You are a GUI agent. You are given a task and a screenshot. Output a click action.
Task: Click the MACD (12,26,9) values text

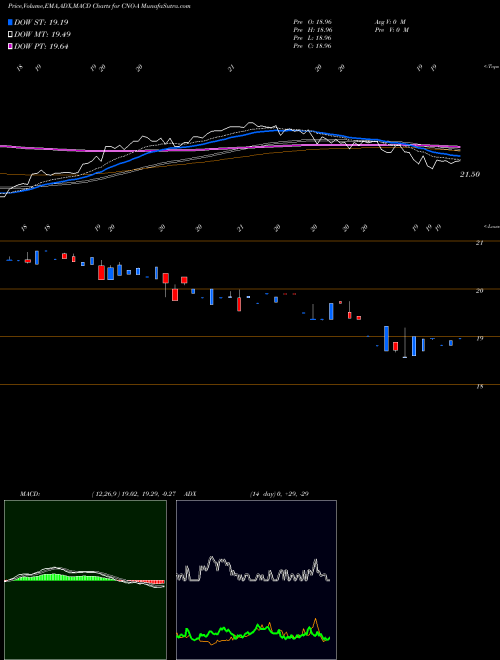(x=136, y=494)
